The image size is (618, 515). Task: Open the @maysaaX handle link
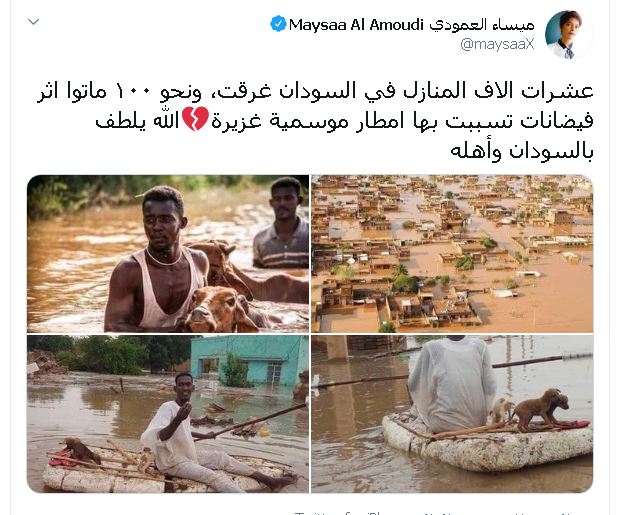click(497, 44)
